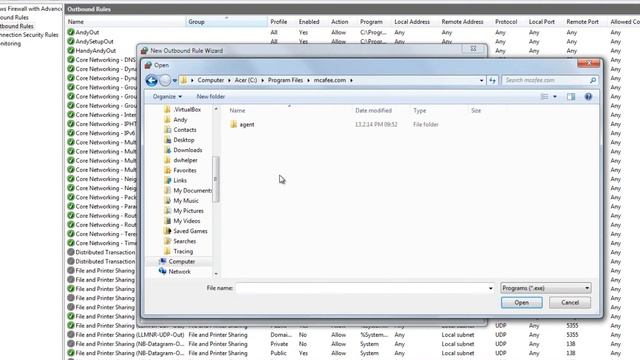Expand arrow after mcafee.com breadcrumb
This screenshot has height=360, width=640.
point(351,80)
